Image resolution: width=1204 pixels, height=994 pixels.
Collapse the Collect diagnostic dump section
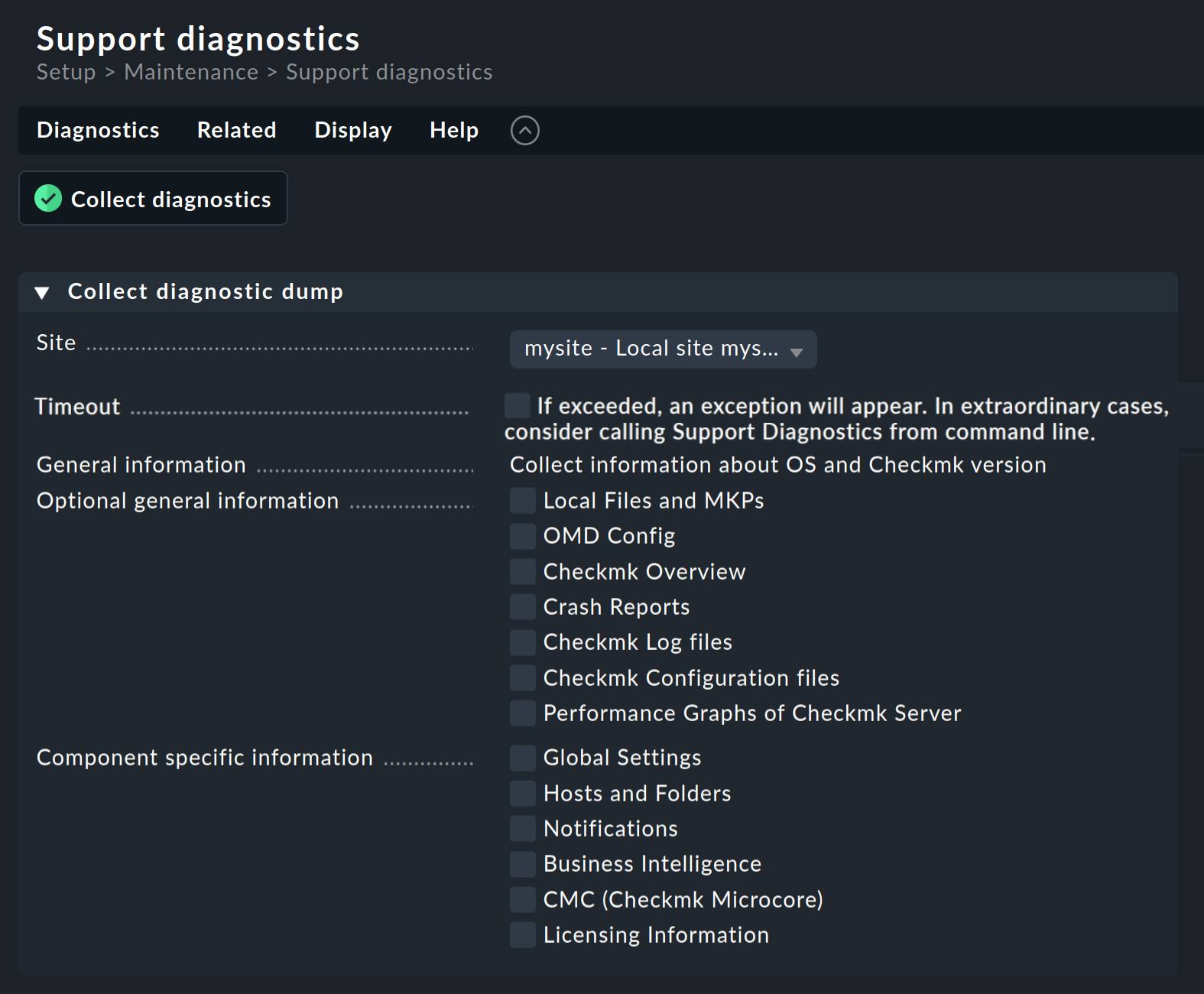42,291
